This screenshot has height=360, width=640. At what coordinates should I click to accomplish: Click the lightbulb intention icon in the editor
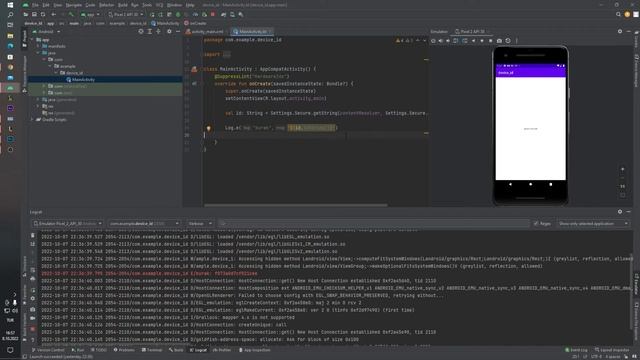[x=209, y=128]
